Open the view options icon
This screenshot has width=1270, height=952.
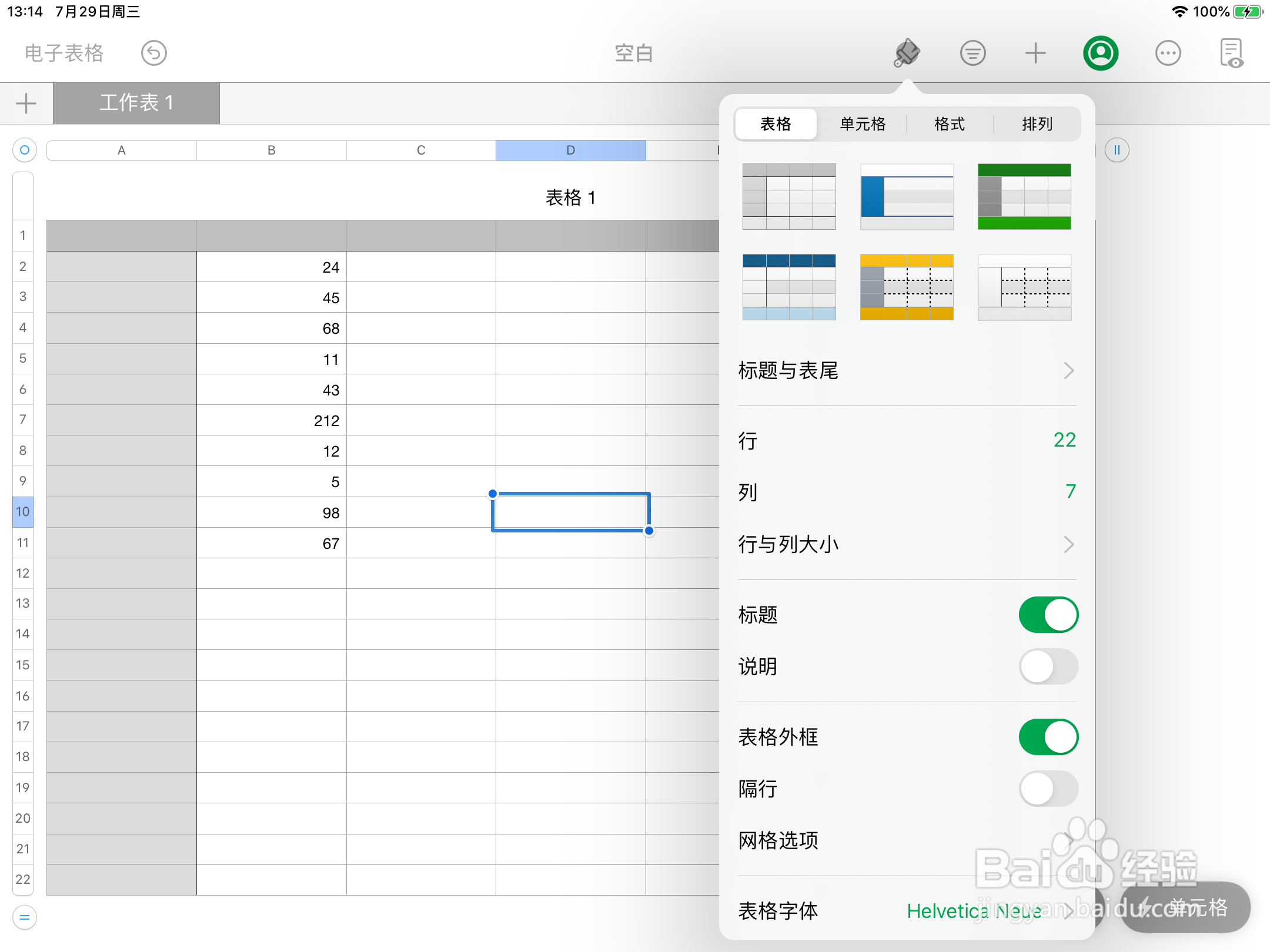pyautogui.click(x=973, y=53)
